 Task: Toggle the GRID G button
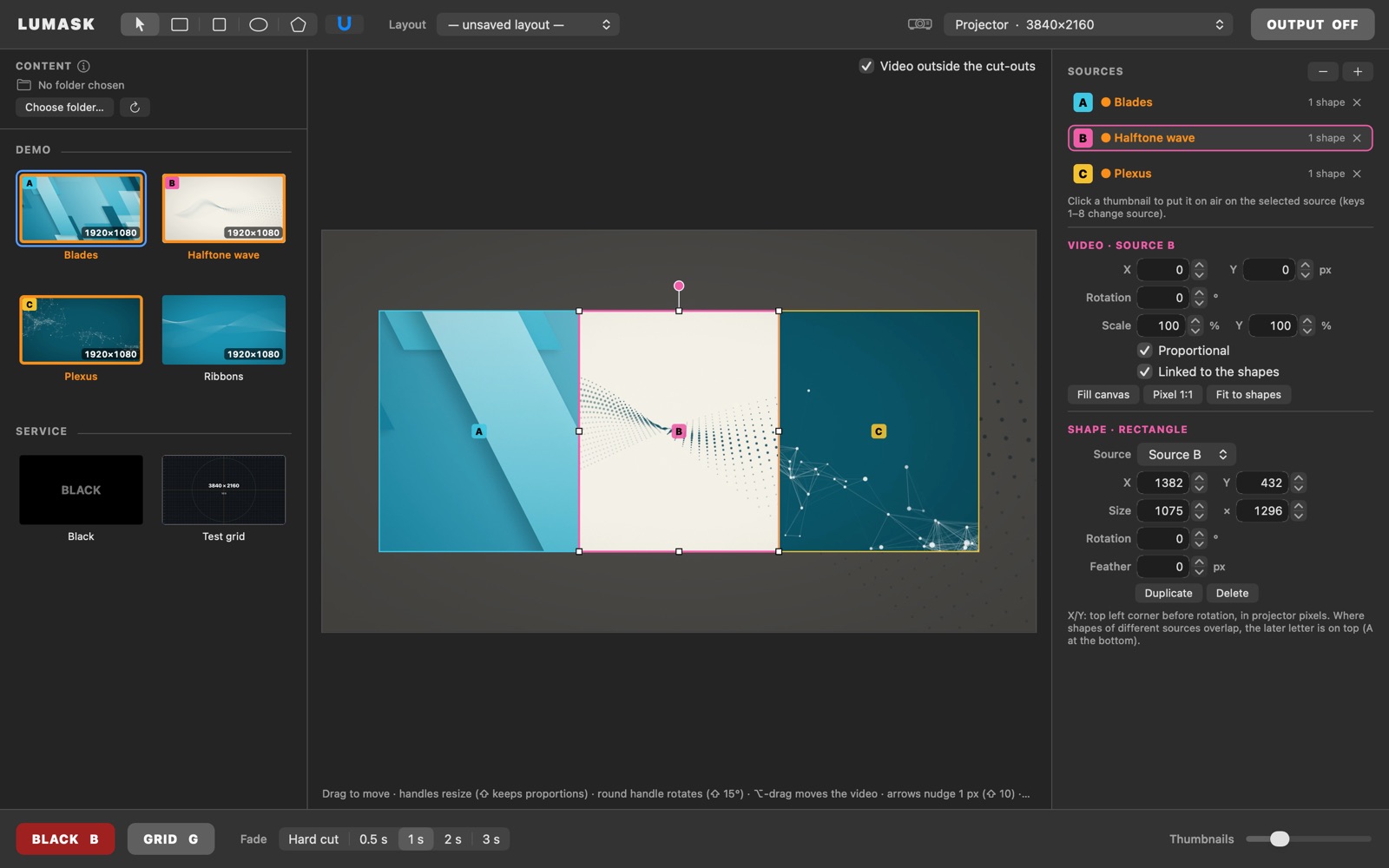tap(171, 839)
